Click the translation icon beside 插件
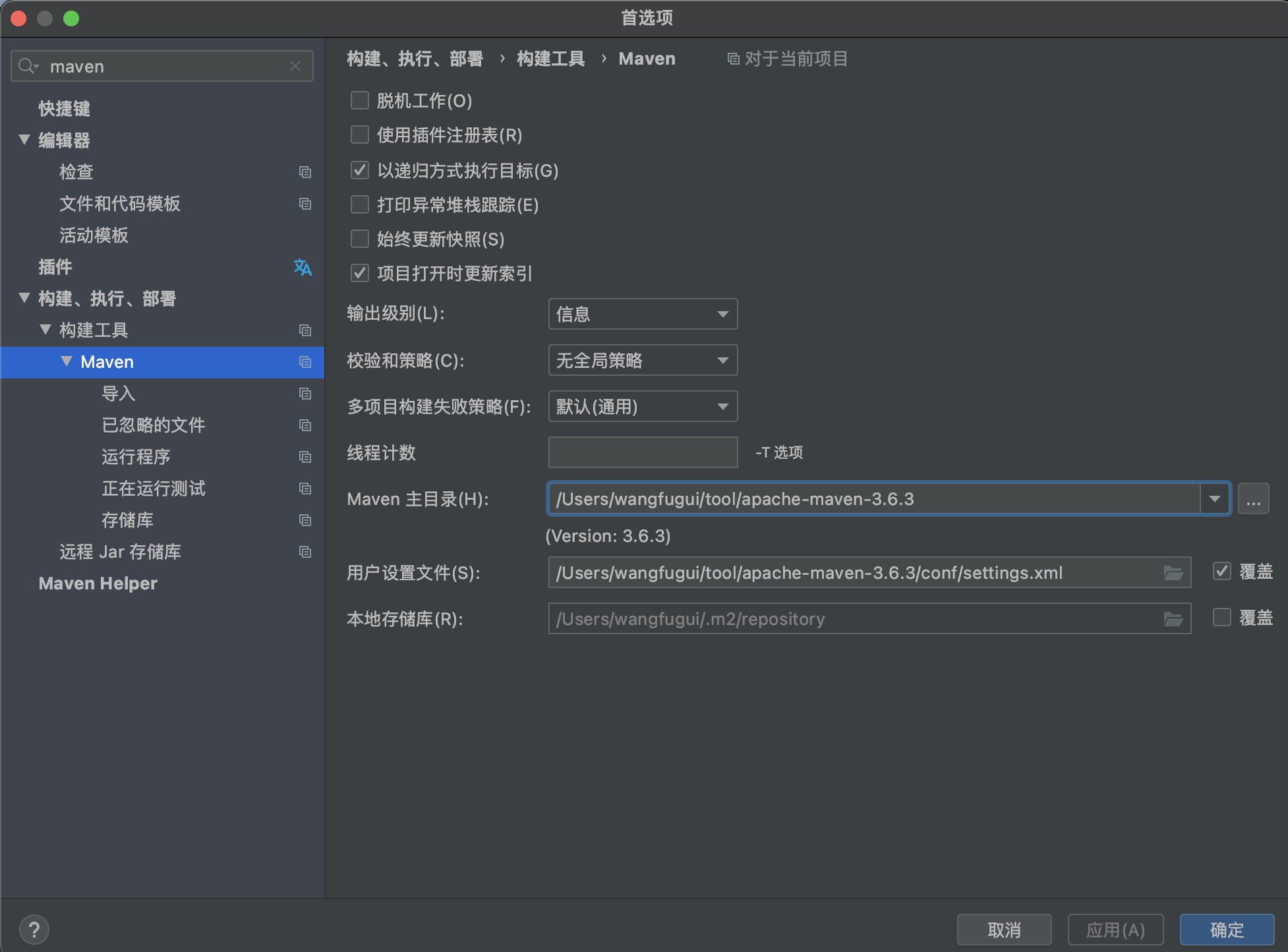The width and height of the screenshot is (1288, 952). [303, 267]
